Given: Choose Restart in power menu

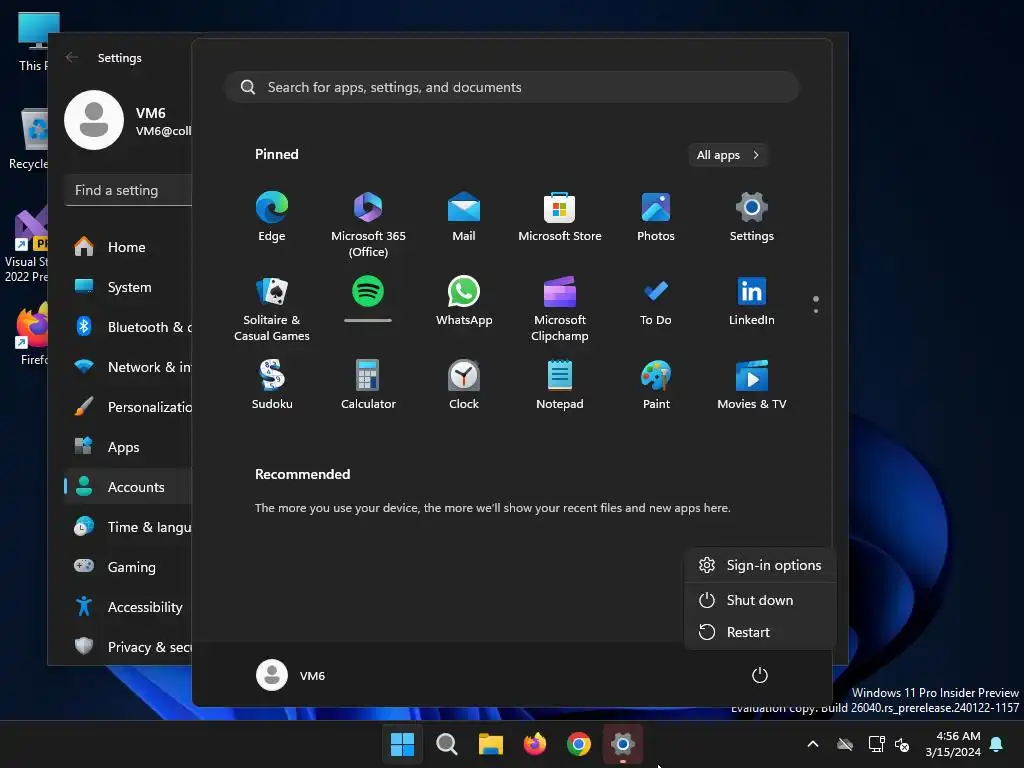Looking at the screenshot, I should 760,632.
